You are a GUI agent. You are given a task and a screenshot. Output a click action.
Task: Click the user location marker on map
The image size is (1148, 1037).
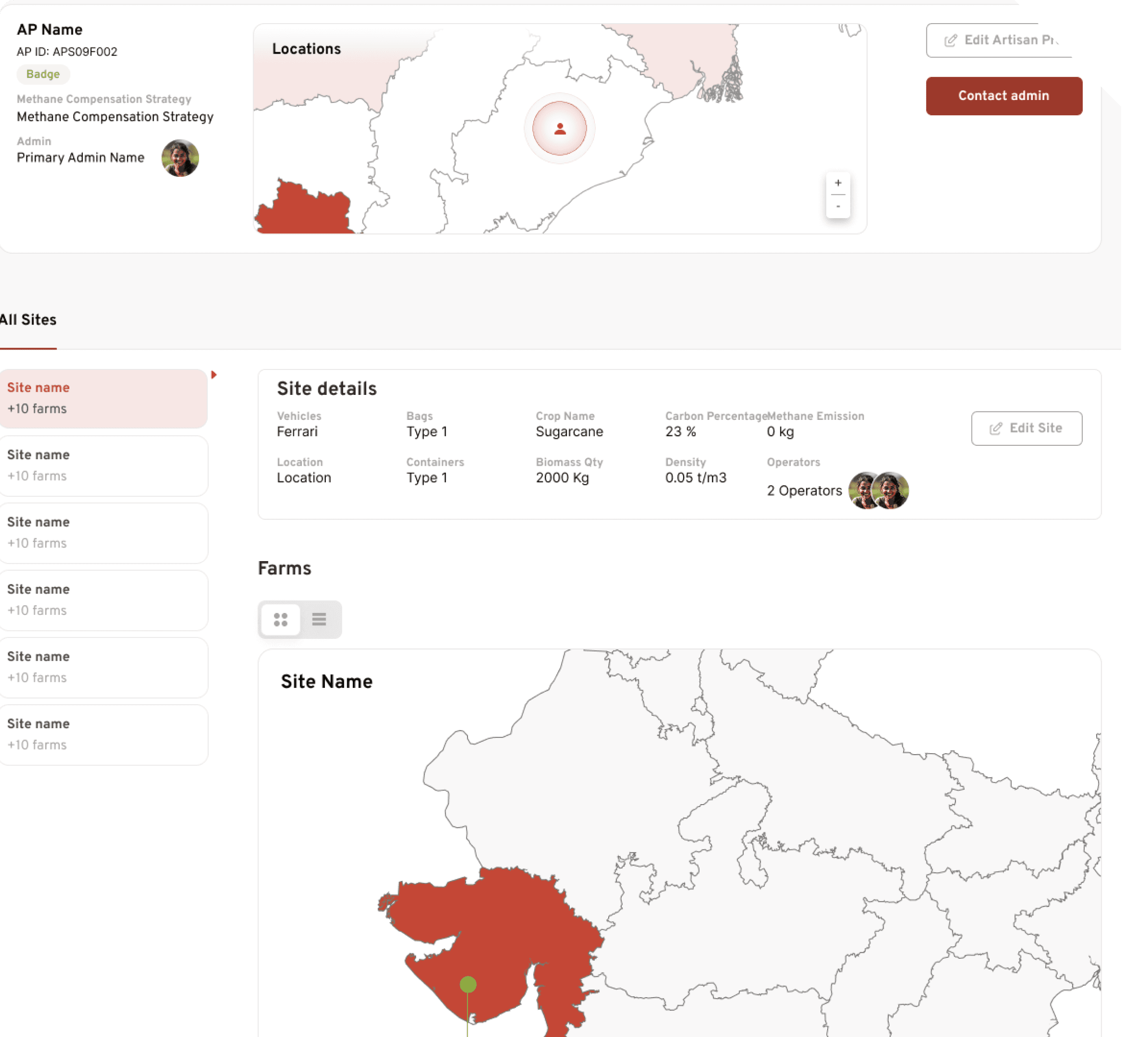(x=560, y=129)
